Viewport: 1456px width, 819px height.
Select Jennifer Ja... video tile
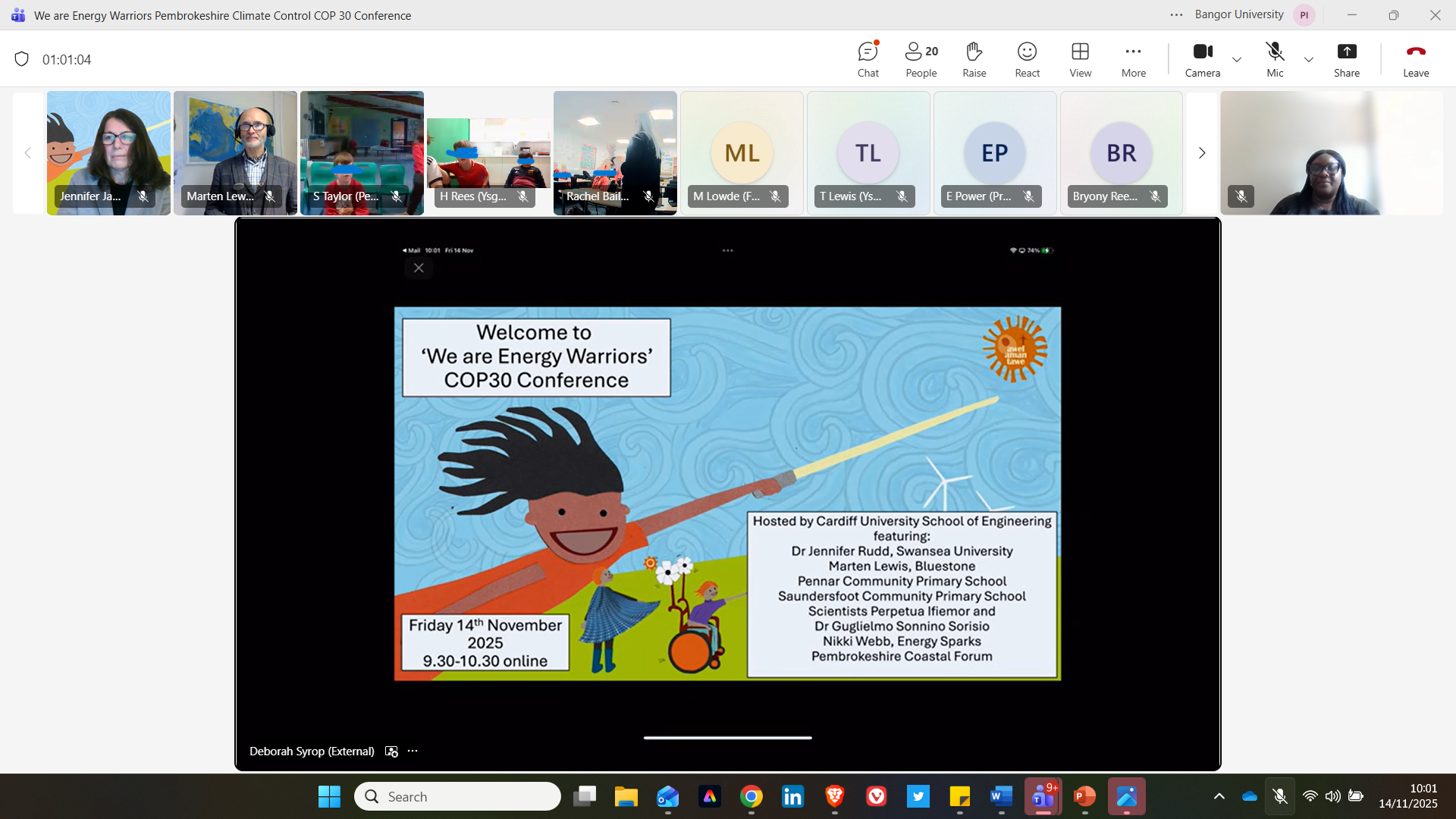(x=108, y=153)
